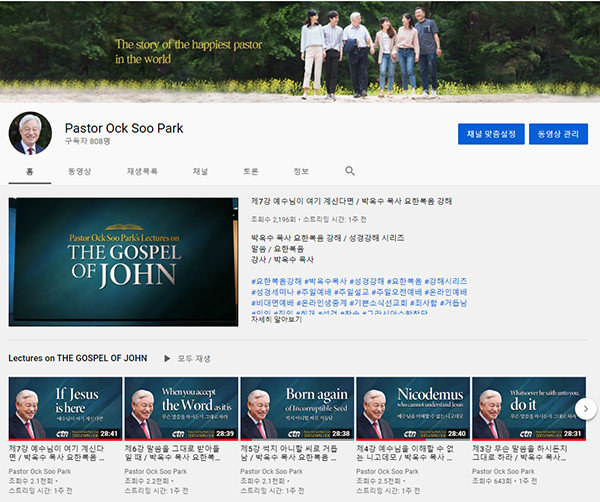Image resolution: width=600 pixels, height=502 pixels.
Task: Click the #박옥수목사 hashtag
Action: pyautogui.click(x=325, y=281)
